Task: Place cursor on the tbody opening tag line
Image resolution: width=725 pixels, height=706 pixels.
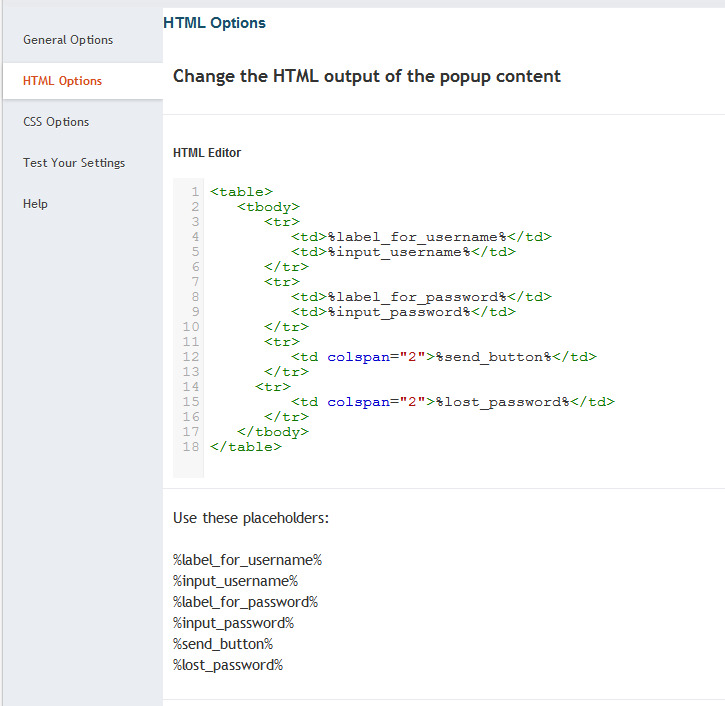Action: 268,206
